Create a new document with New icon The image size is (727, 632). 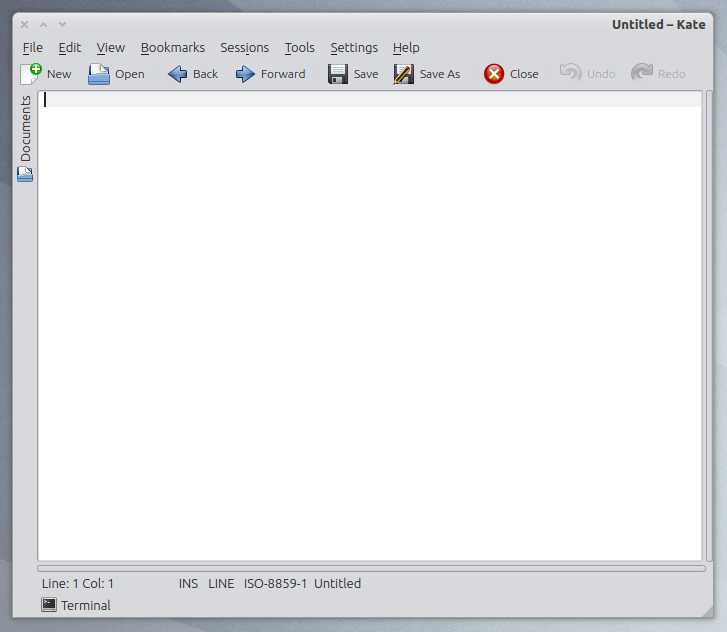(31, 74)
